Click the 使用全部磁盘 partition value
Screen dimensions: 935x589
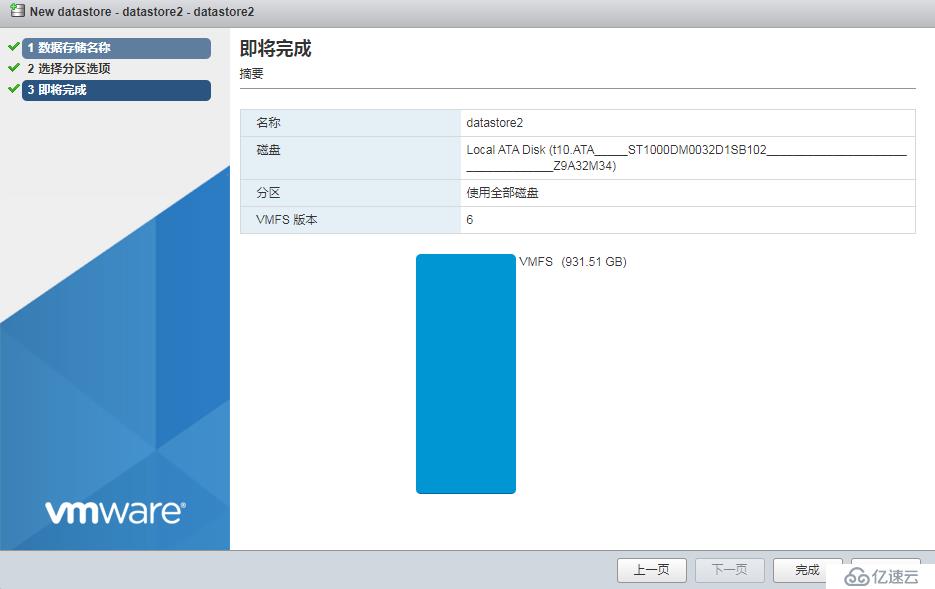pos(502,193)
